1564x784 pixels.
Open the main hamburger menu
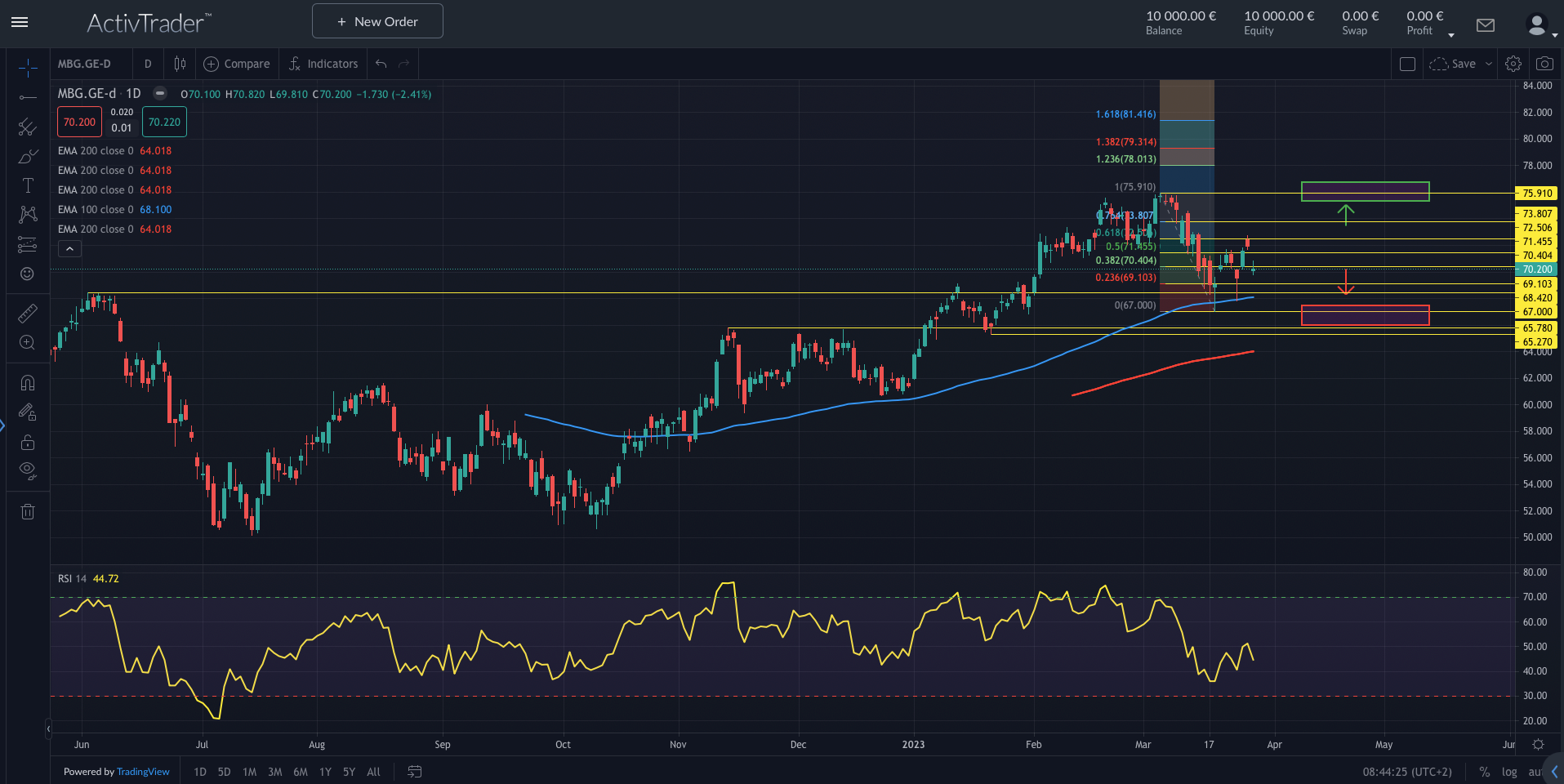(x=20, y=22)
